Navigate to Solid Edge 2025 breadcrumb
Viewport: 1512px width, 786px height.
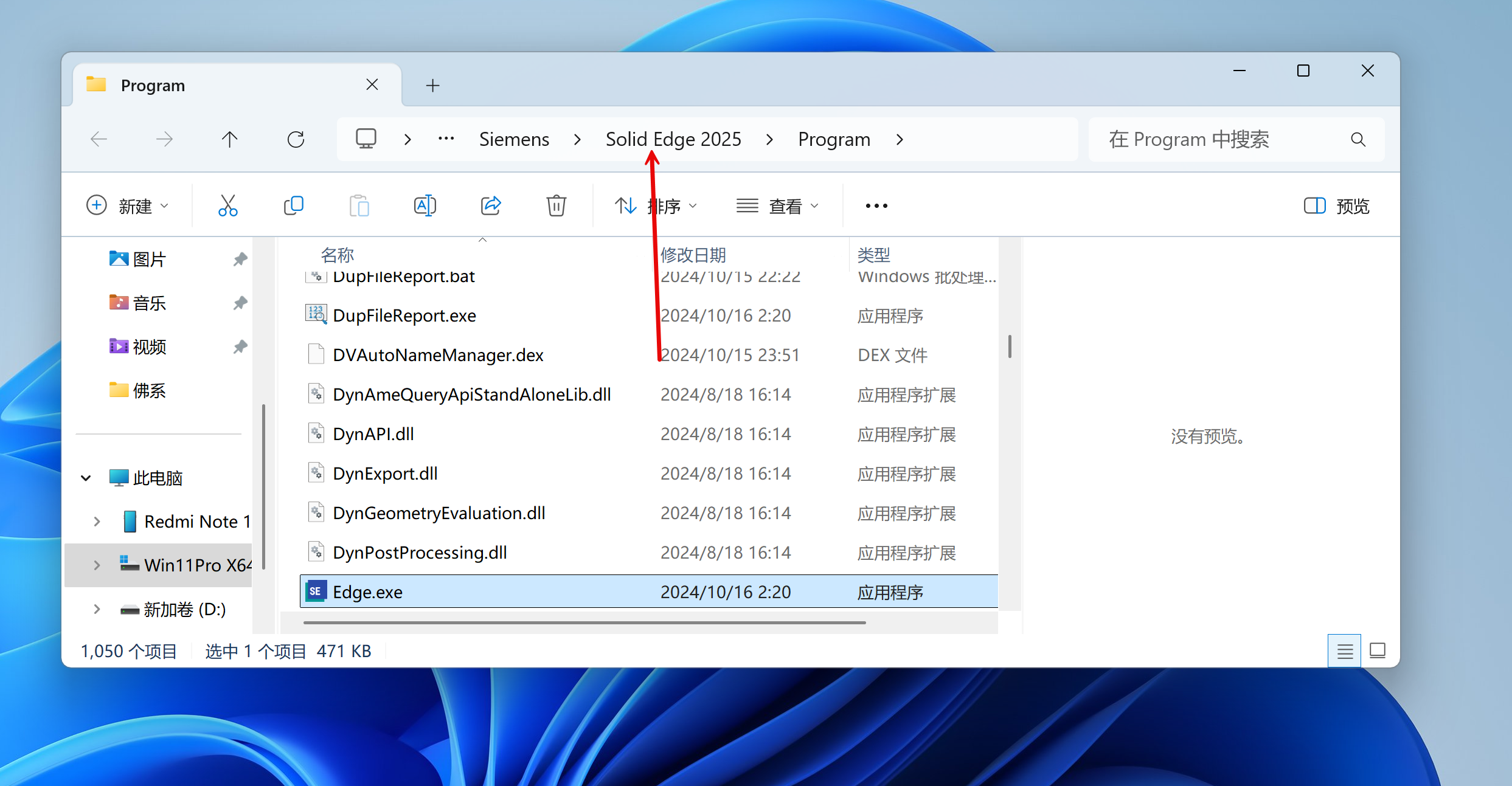(673, 140)
